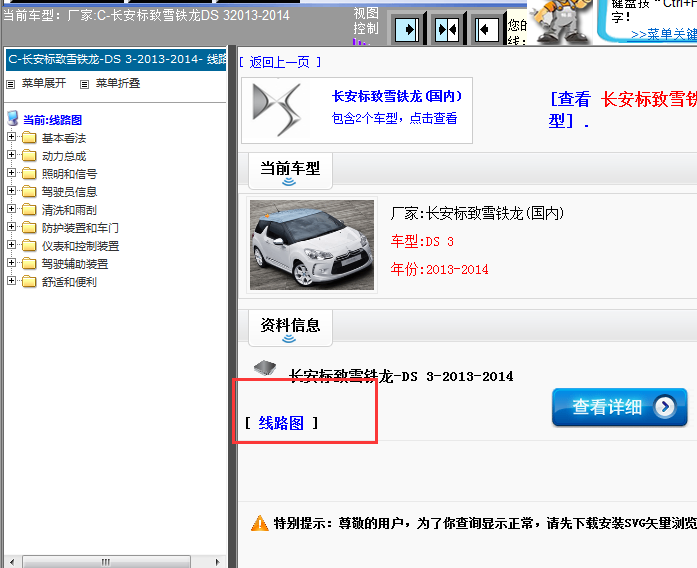Click the view control left-arrow panel icon
Screen dimensions: 697x568
coord(487,30)
